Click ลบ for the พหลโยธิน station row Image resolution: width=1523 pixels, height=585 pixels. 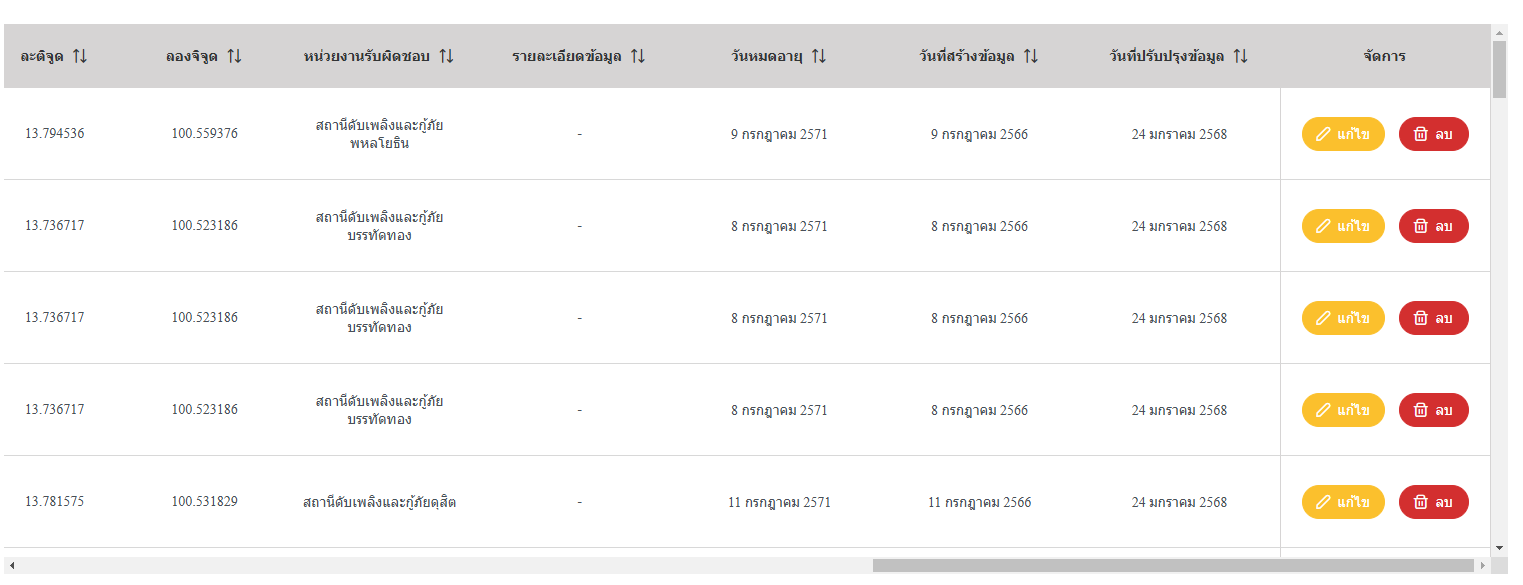1434,134
